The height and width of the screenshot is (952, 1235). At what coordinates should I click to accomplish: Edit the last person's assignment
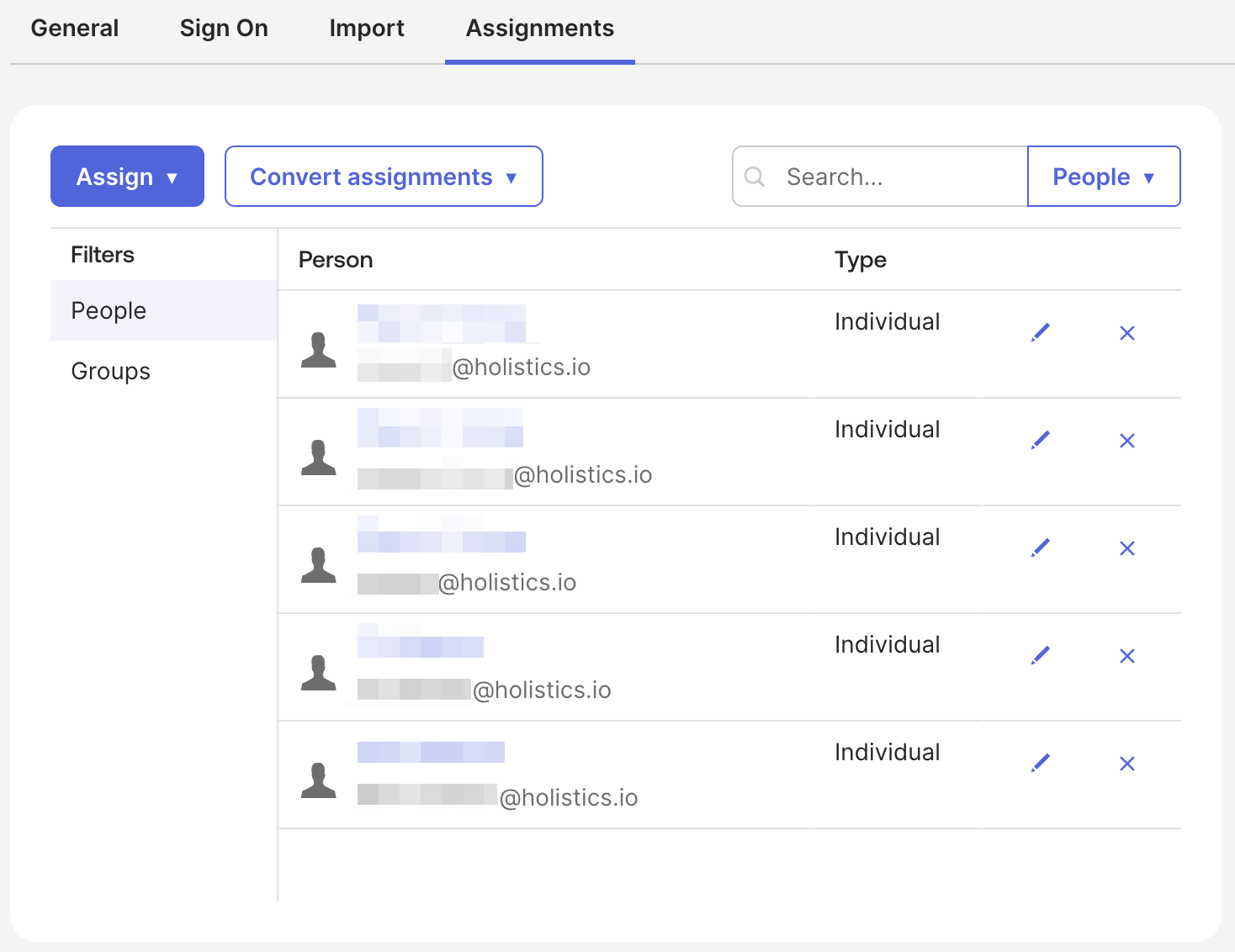[1040, 763]
